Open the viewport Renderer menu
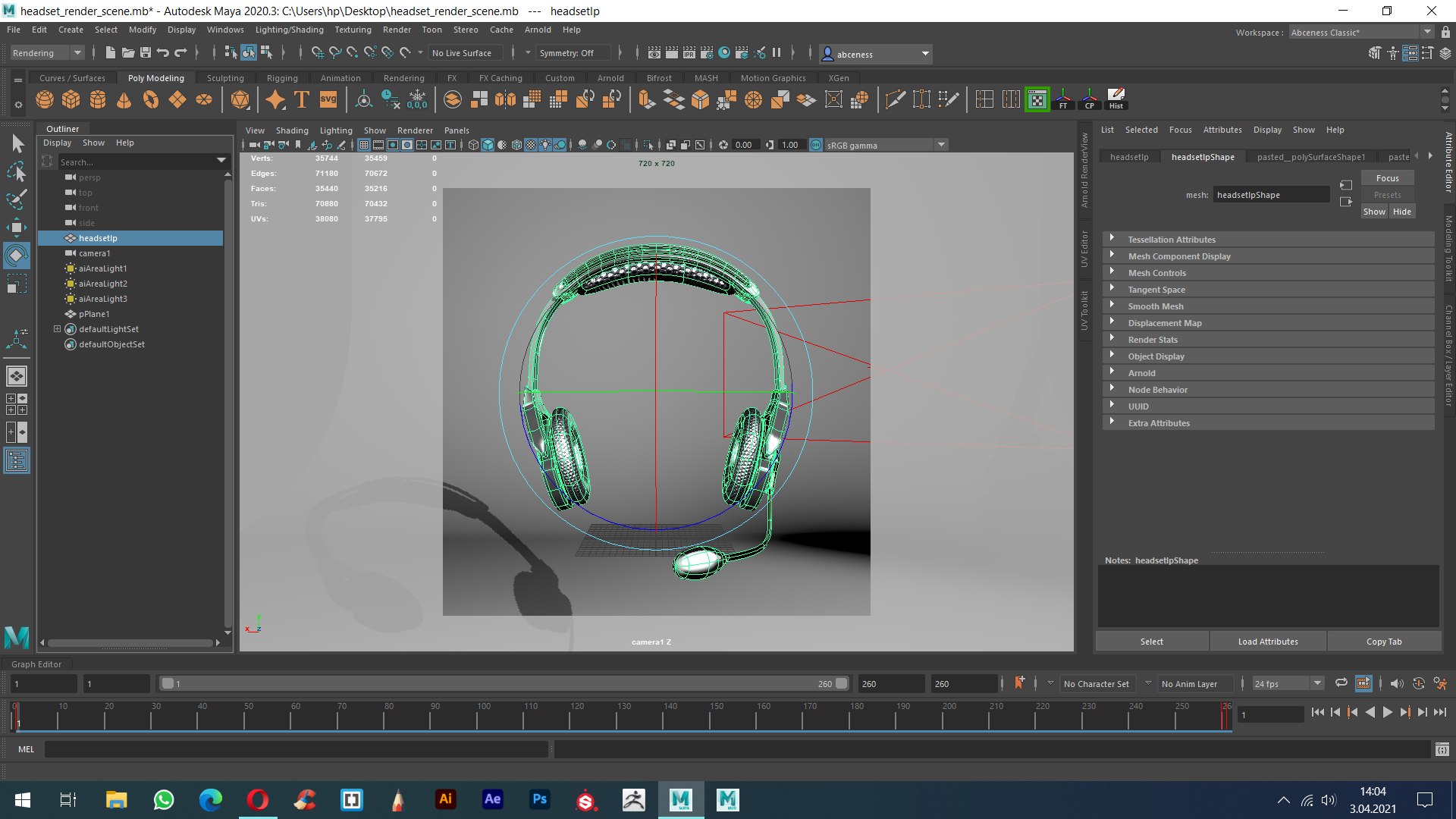This screenshot has height=819, width=1456. 415,130
